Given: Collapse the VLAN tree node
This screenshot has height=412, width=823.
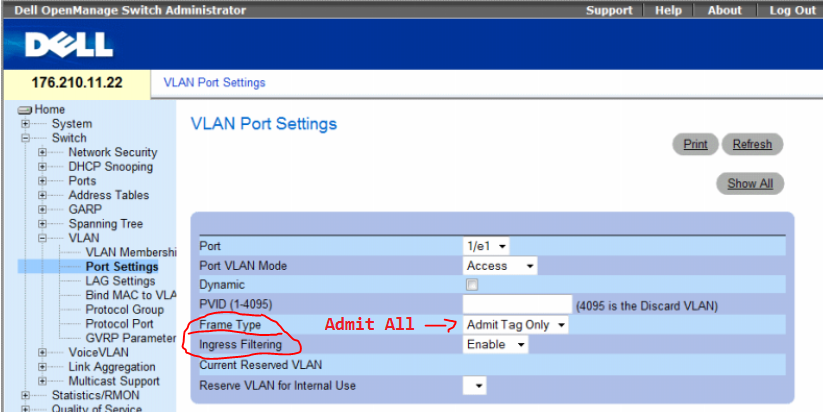Looking at the screenshot, I should pos(42,238).
